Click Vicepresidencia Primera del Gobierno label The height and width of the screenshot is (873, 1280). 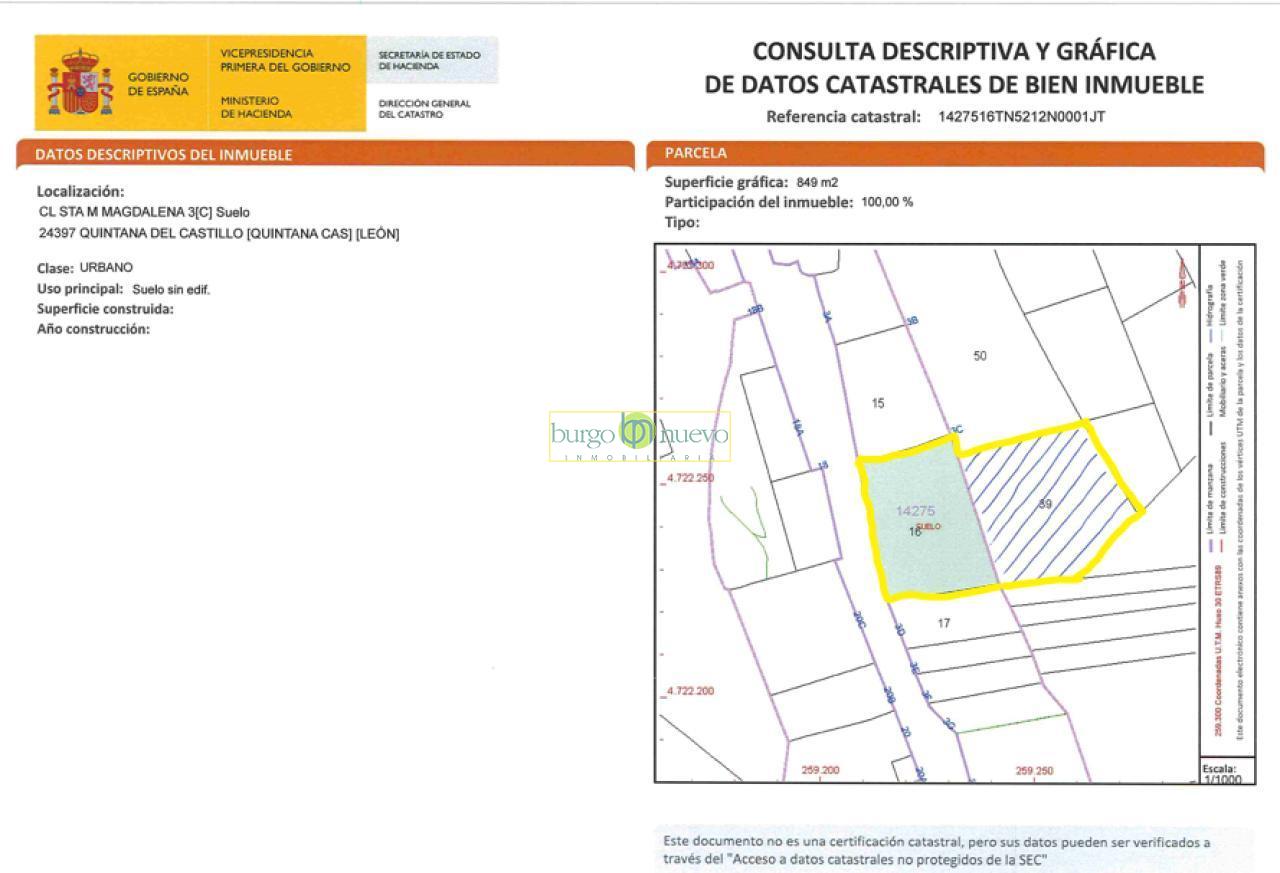point(285,60)
